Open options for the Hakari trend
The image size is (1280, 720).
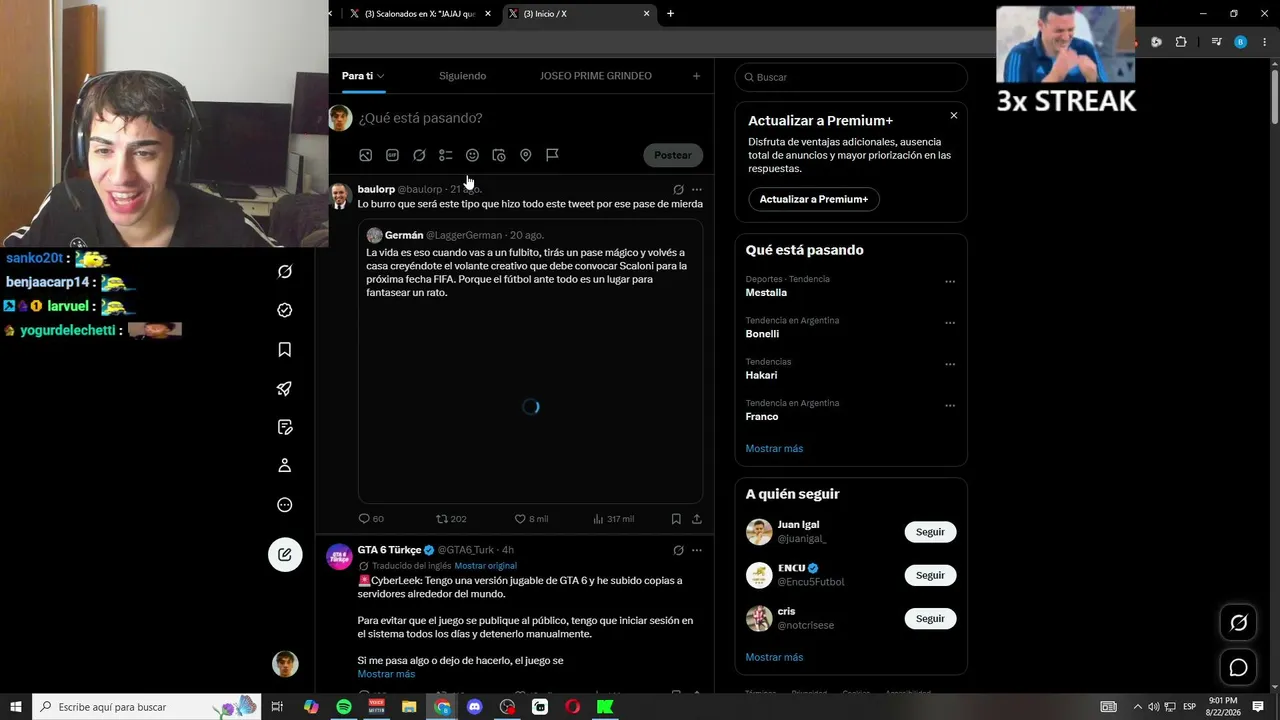click(950, 365)
